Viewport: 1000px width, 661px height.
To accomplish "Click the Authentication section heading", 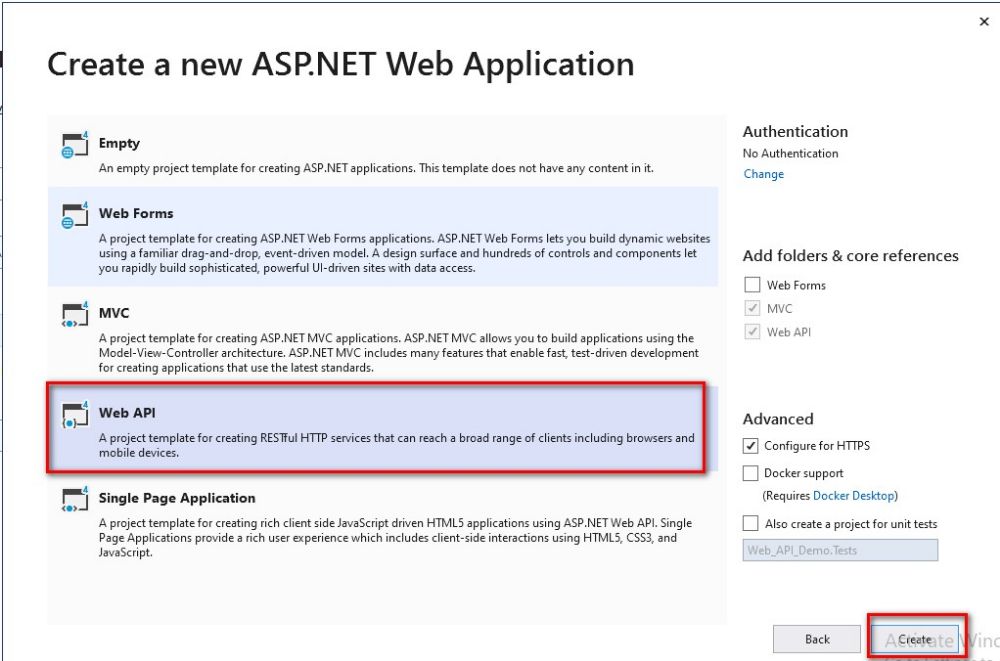I will click(x=795, y=131).
